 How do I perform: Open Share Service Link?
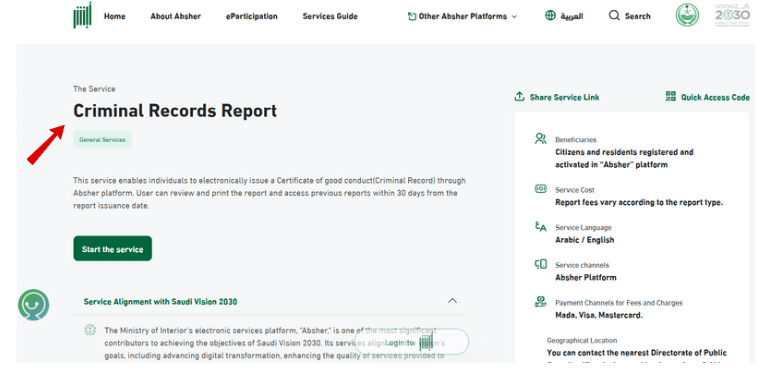point(564,97)
